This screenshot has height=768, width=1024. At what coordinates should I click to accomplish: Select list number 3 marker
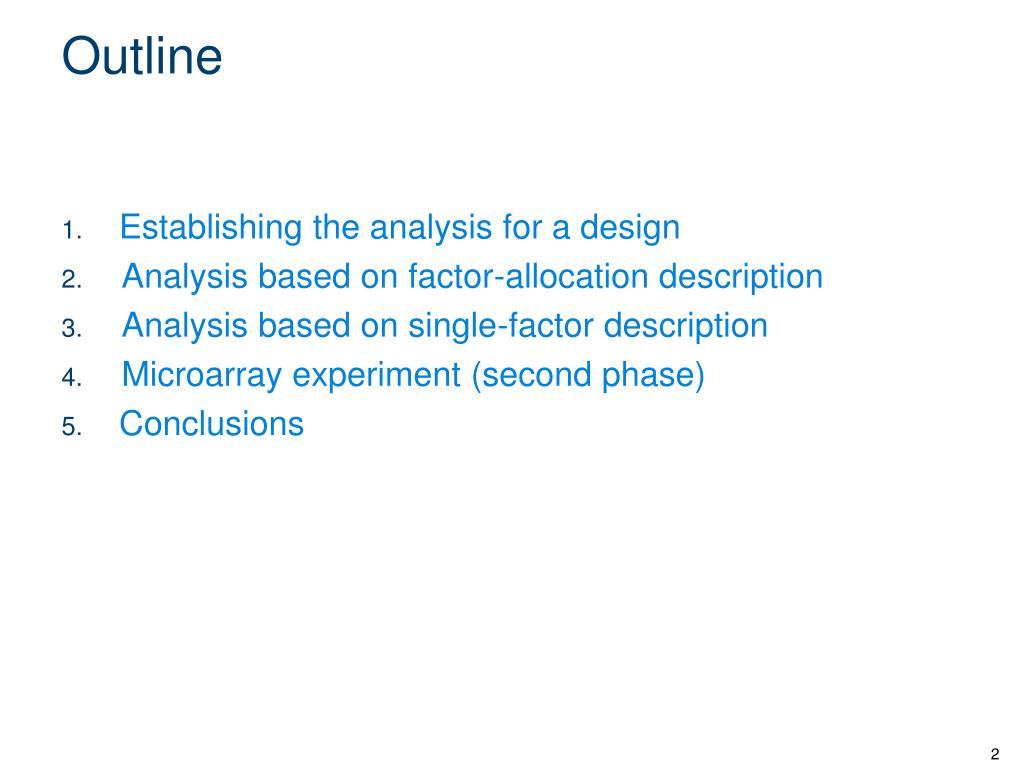pyautogui.click(x=72, y=328)
